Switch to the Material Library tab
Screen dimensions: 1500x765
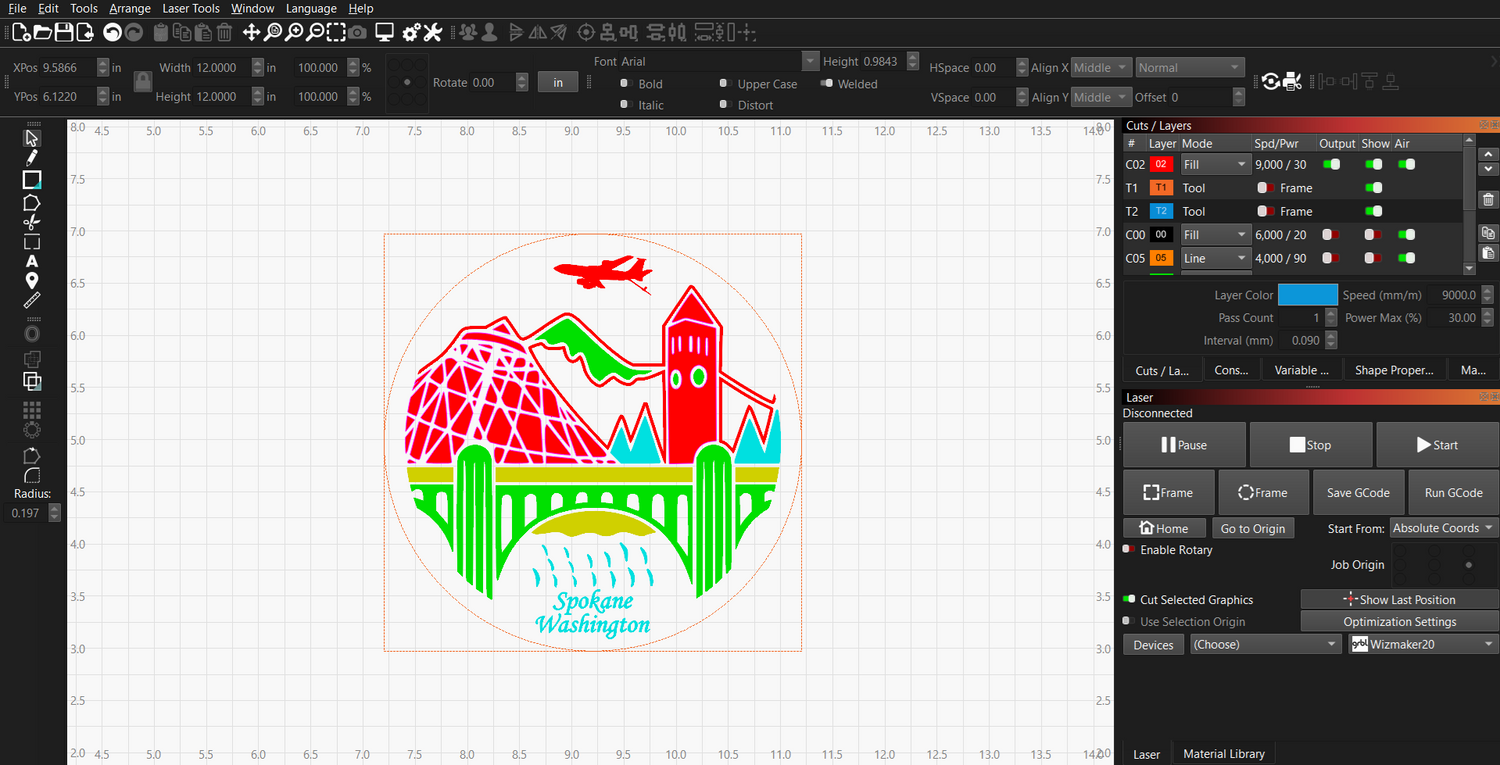[x=1223, y=754]
